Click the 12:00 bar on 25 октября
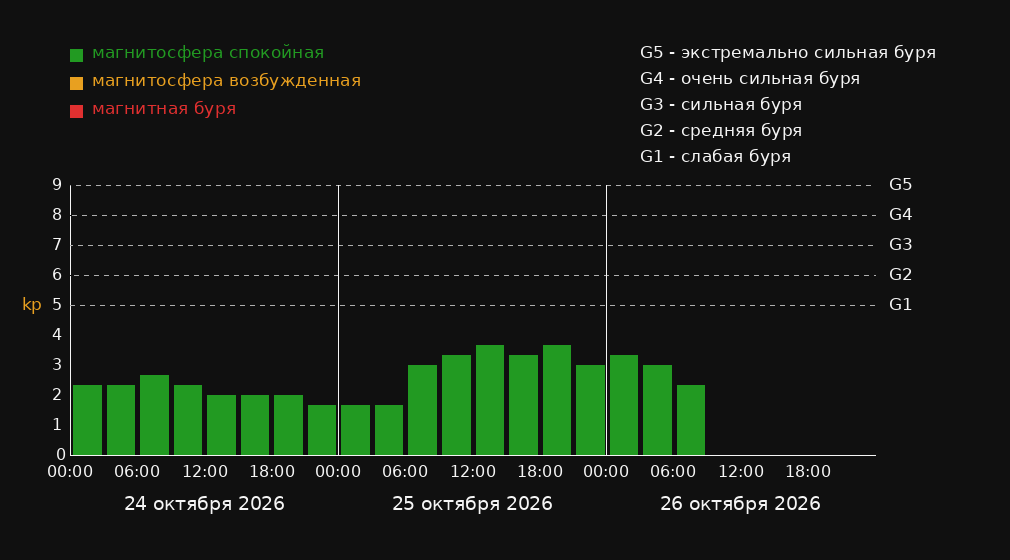Screen dimensions: 1010x560 pyautogui.click(x=490, y=400)
